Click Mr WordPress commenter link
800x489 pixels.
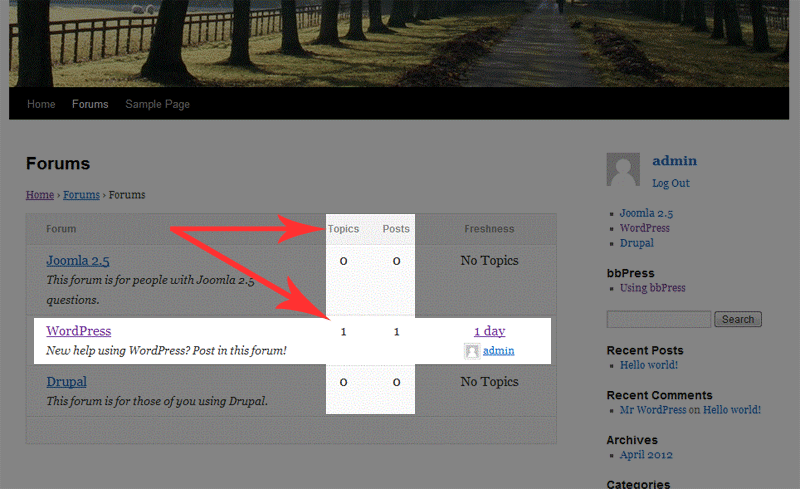point(653,410)
